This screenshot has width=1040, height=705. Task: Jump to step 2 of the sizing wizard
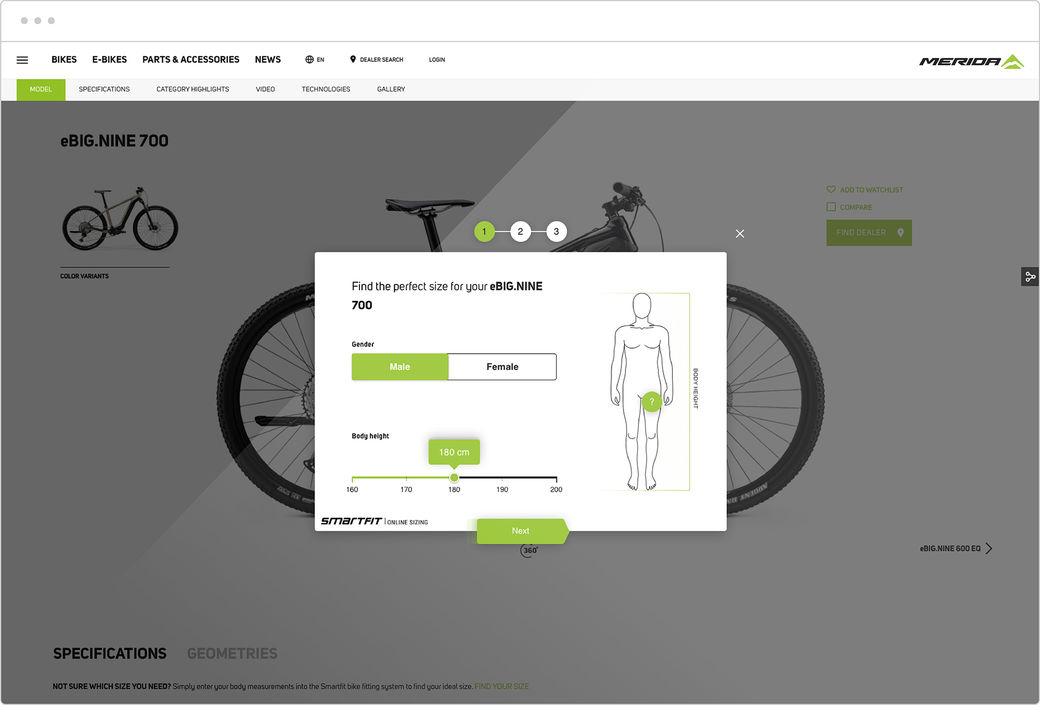tap(520, 231)
